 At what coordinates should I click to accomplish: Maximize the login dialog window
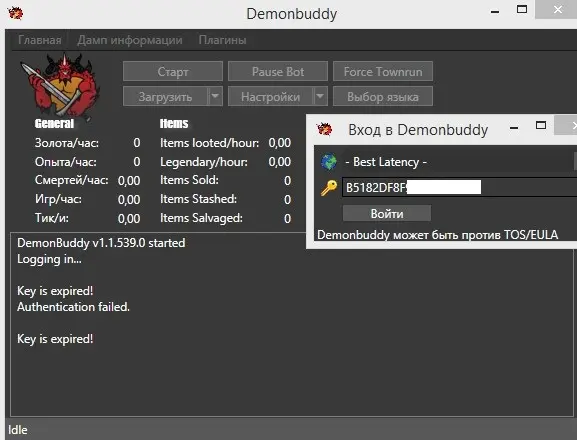[x=541, y=125]
